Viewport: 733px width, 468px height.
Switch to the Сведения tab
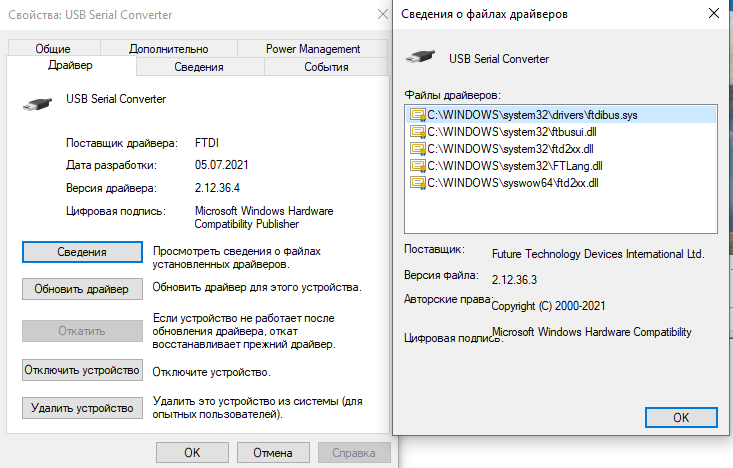pos(199,67)
